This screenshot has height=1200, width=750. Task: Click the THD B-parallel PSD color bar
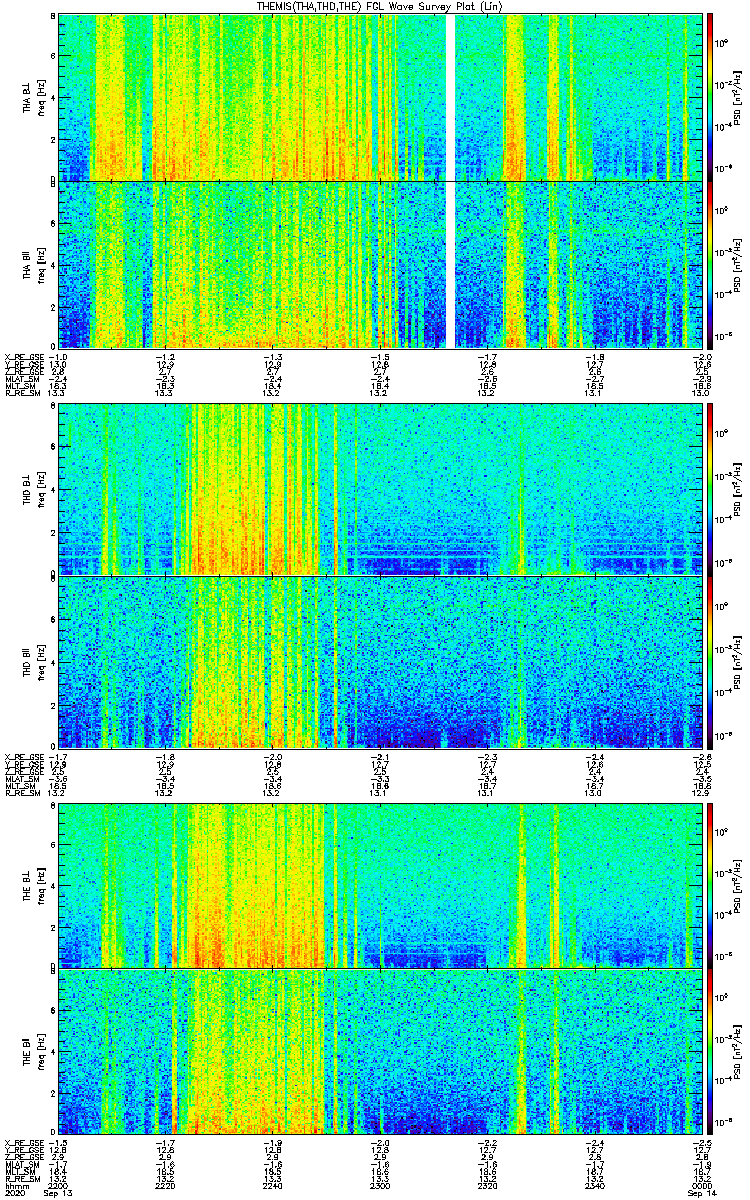click(x=709, y=661)
